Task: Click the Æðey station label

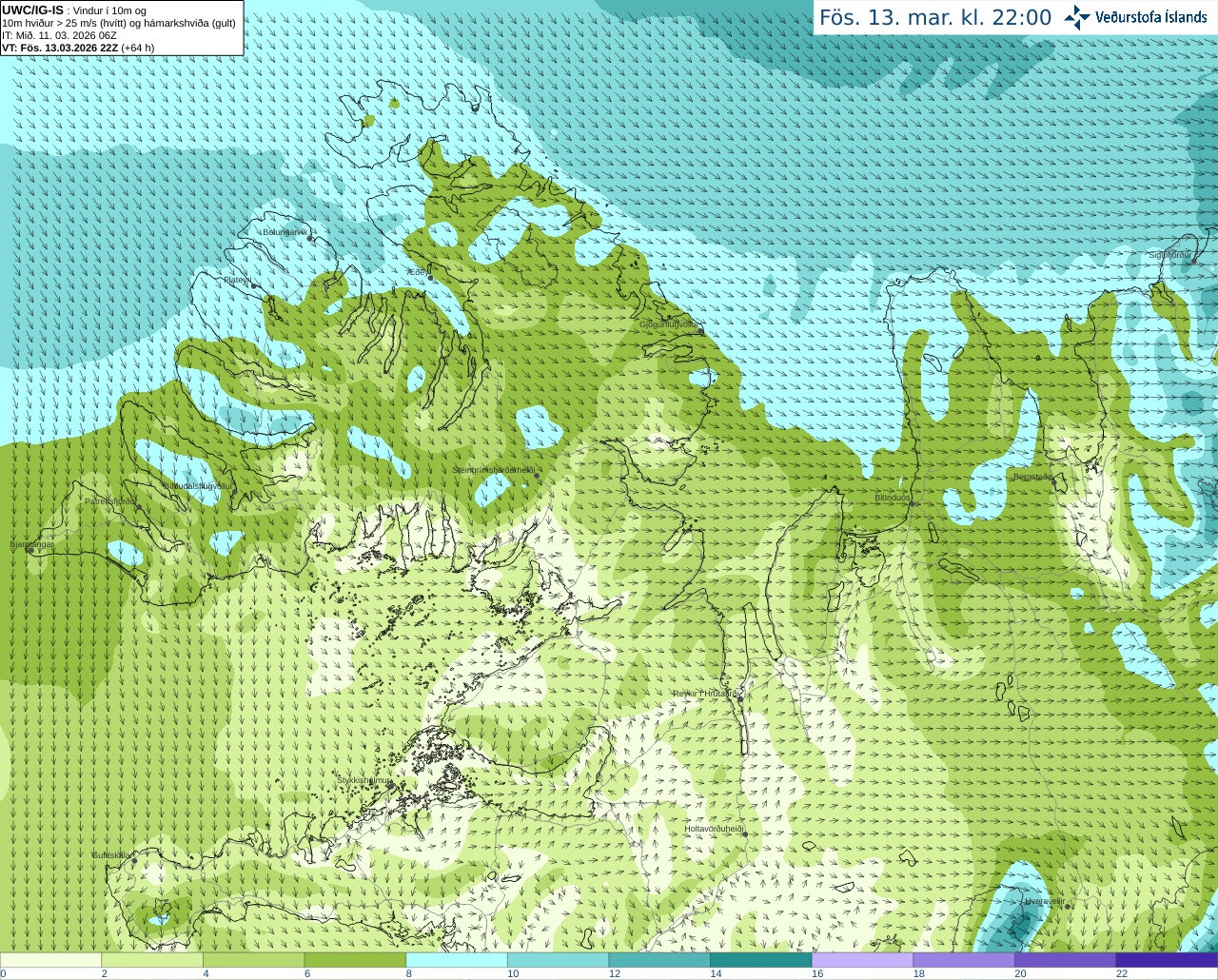Action: click(414, 271)
